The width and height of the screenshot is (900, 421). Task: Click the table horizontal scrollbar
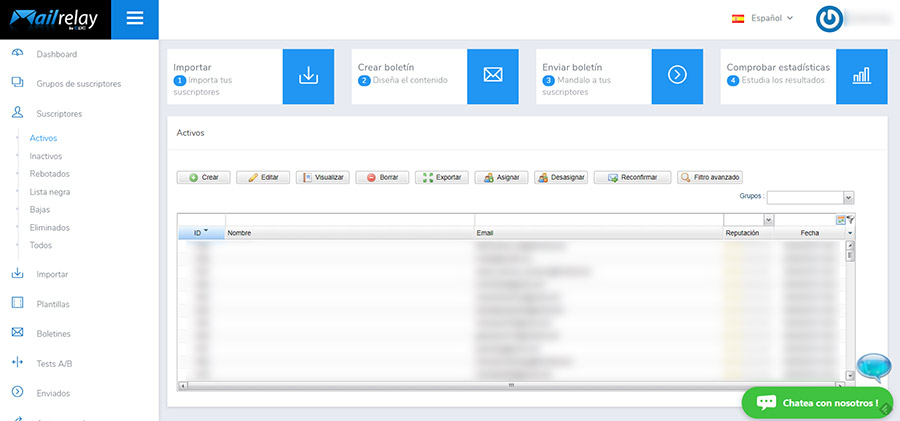512,385
